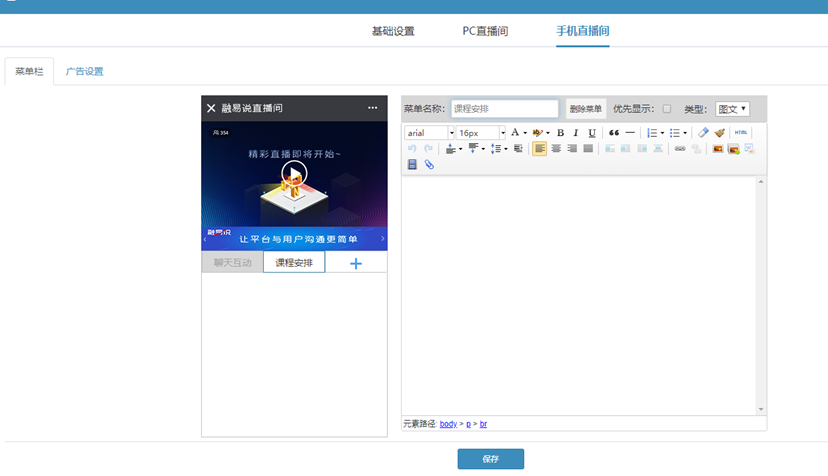The image size is (828, 476).
Task: Expand the unordered list style dropdown
Action: click(685, 133)
